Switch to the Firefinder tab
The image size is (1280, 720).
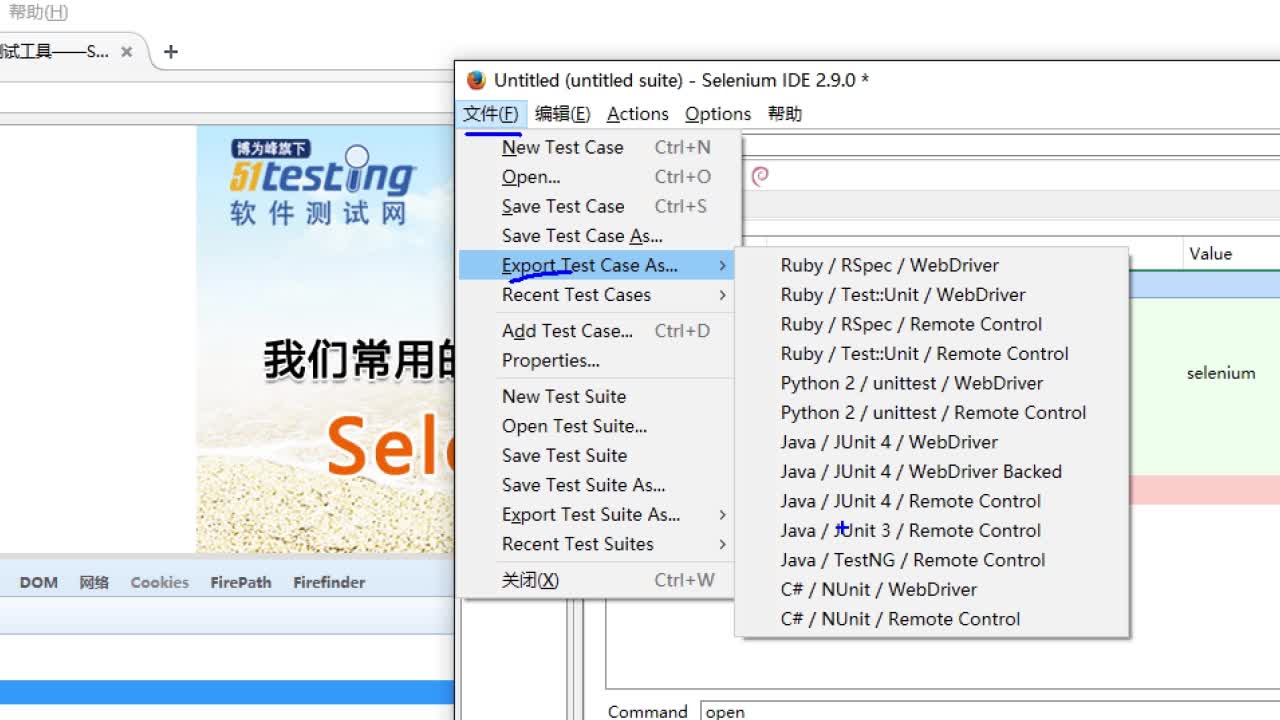(x=329, y=582)
